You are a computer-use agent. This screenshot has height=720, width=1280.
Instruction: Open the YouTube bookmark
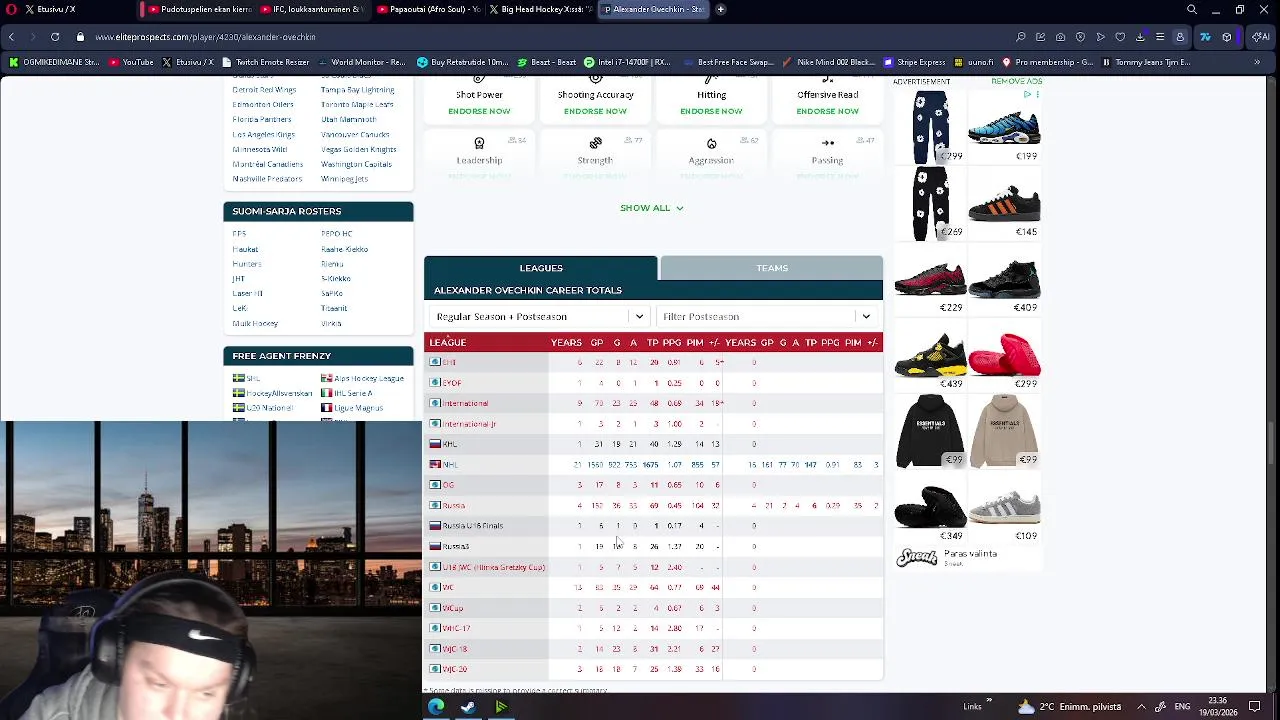point(132,62)
